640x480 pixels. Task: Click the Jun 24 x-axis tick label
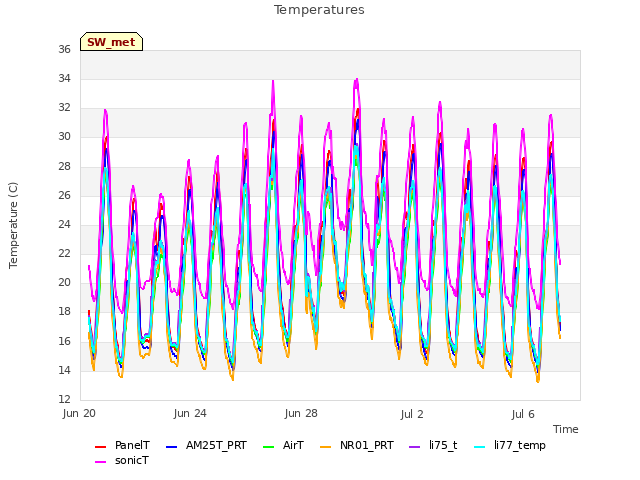coord(190,413)
